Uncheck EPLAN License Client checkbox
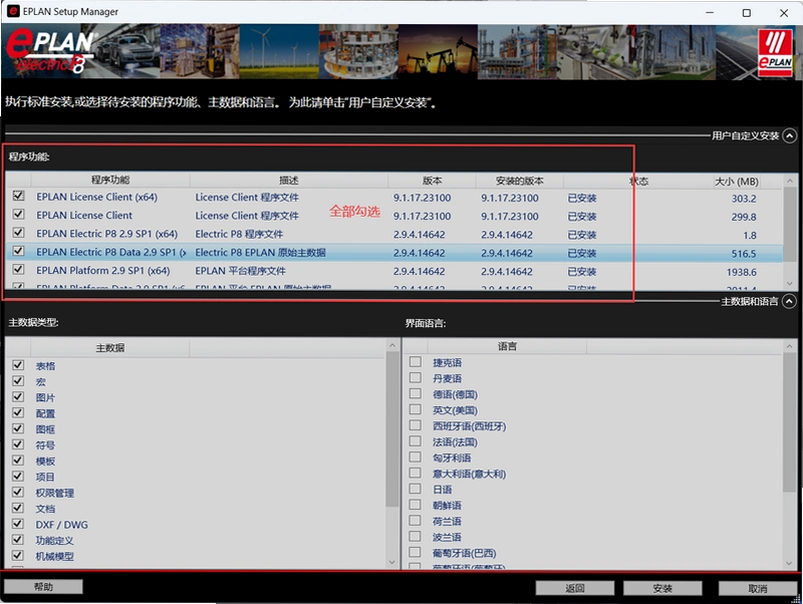803x604 pixels. 18,215
